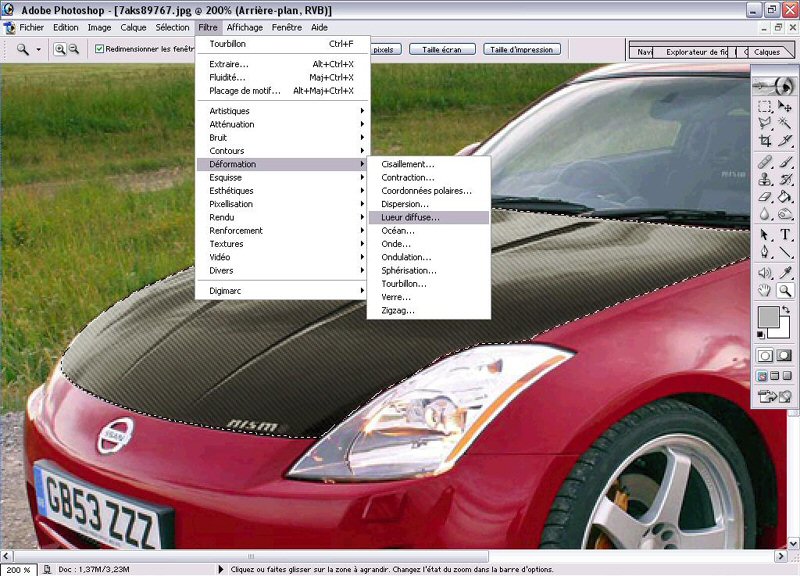
Task: Choose Fluidité filter entry
Action: coord(283,78)
